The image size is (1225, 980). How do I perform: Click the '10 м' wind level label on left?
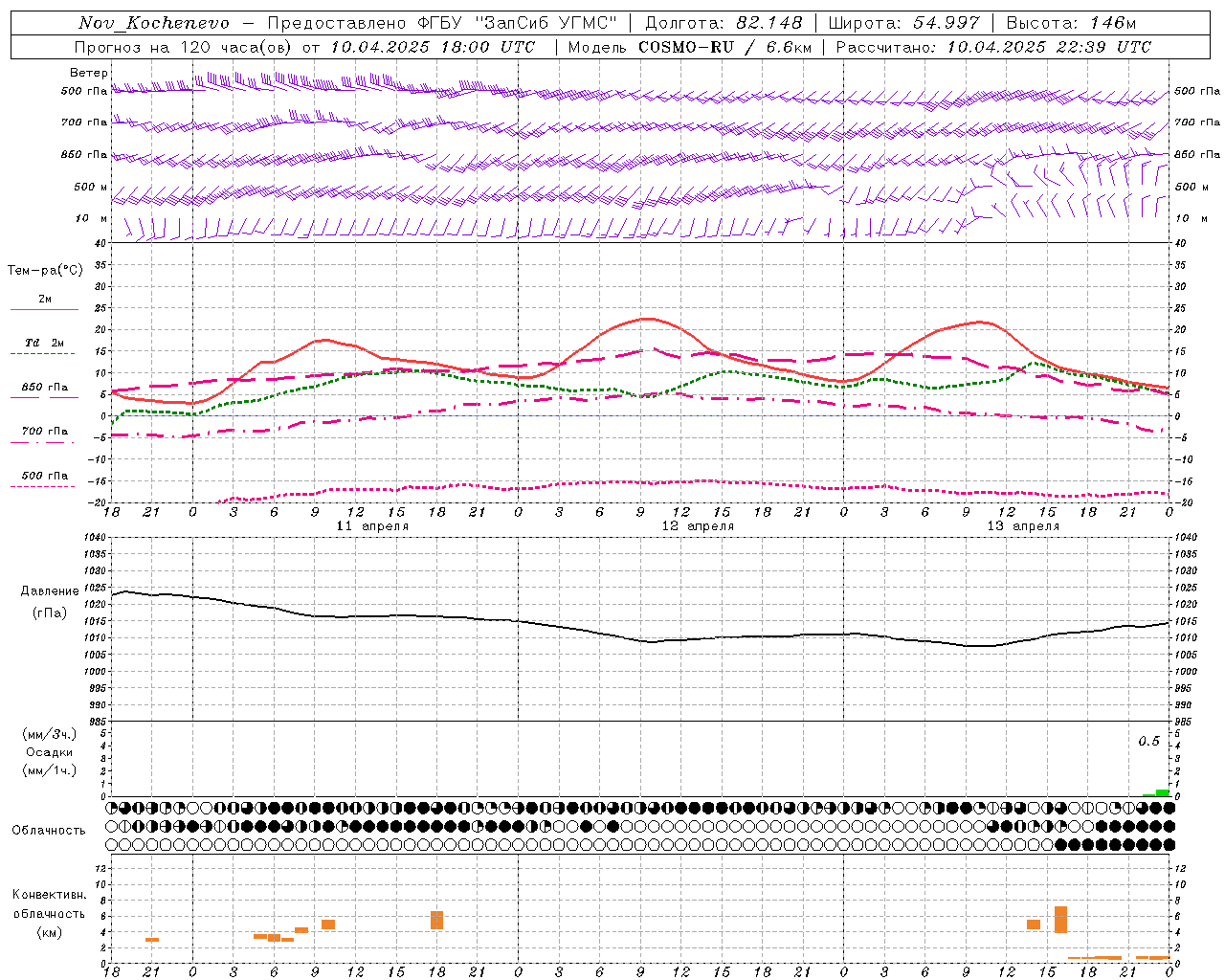92,218
